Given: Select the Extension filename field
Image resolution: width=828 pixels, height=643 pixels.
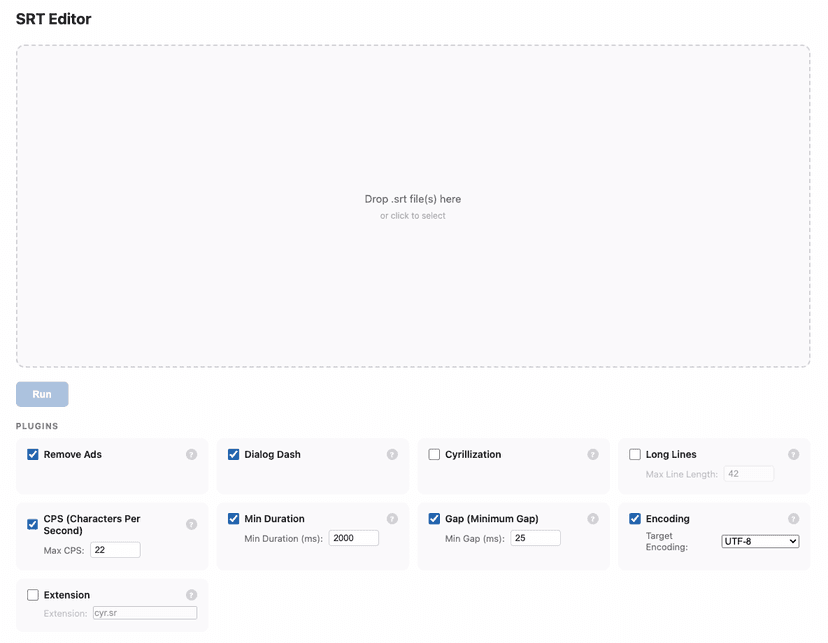Looking at the screenshot, I should coord(144,613).
